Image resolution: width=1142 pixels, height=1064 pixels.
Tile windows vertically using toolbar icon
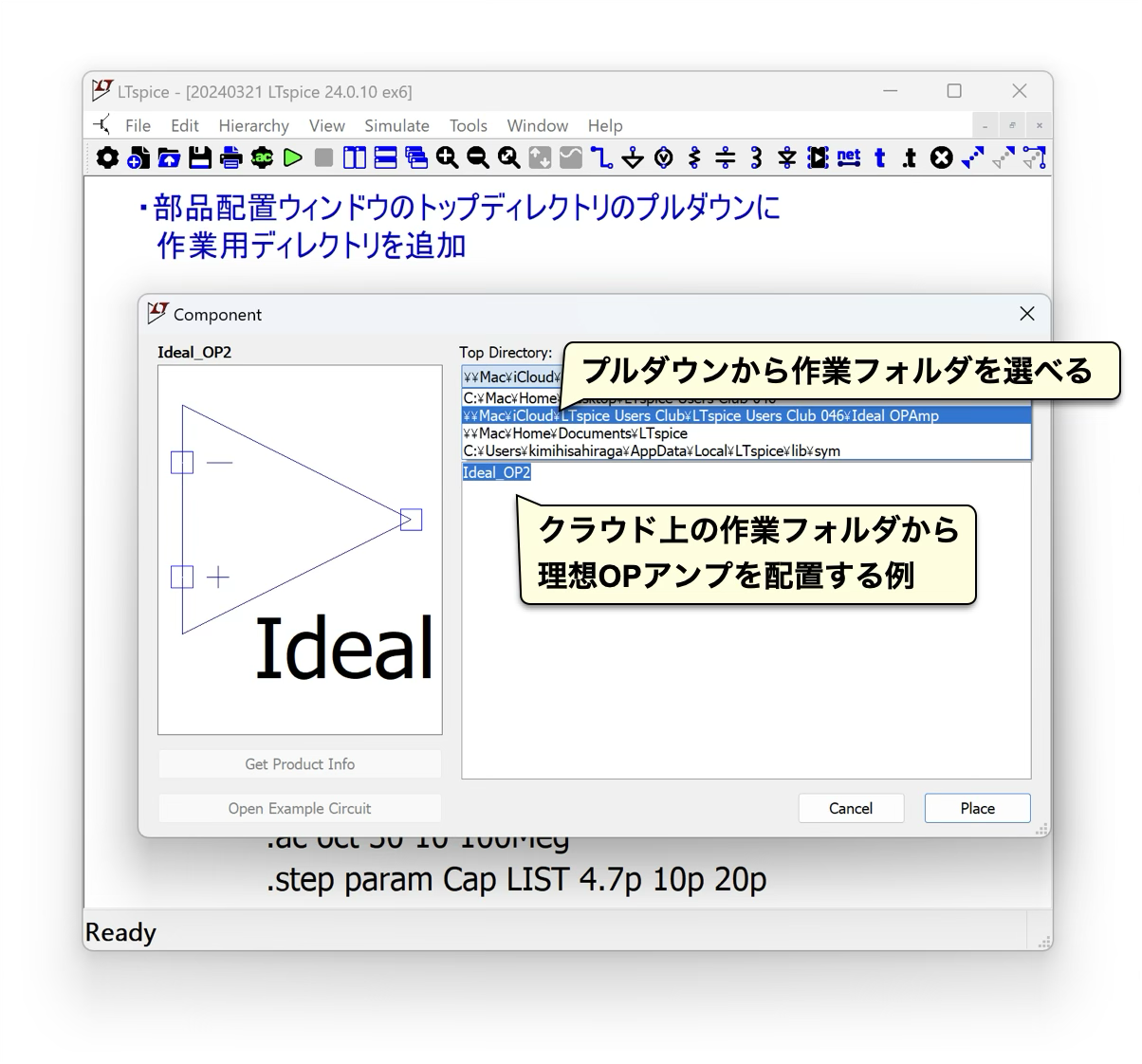355,158
